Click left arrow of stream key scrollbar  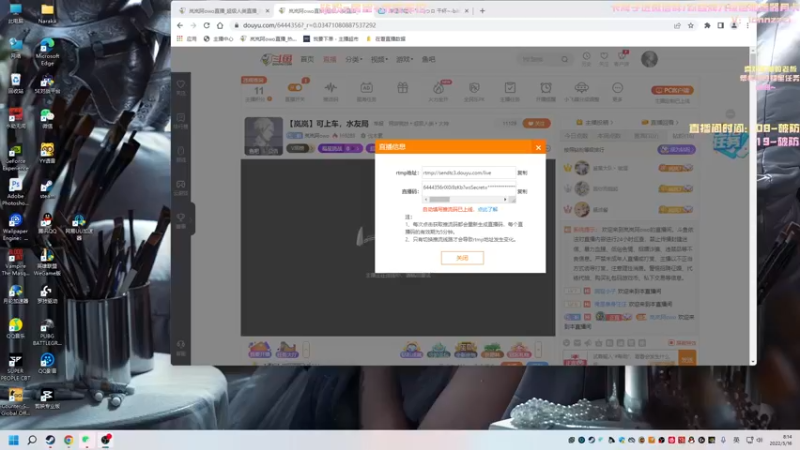[x=426, y=199]
